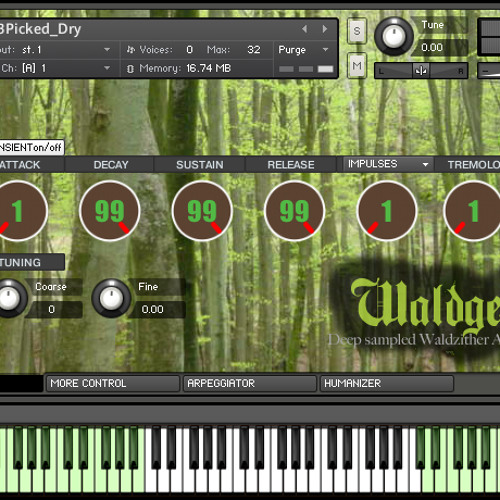Viewport: 500px width, 500px height.
Task: Go to next instrument with right arrow
Action: coord(324,29)
